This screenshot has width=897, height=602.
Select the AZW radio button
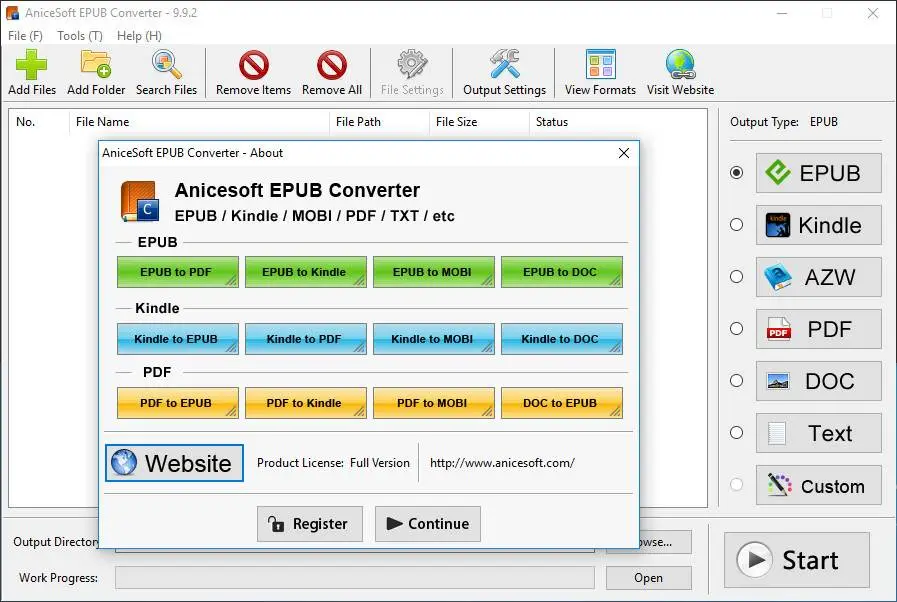point(736,276)
